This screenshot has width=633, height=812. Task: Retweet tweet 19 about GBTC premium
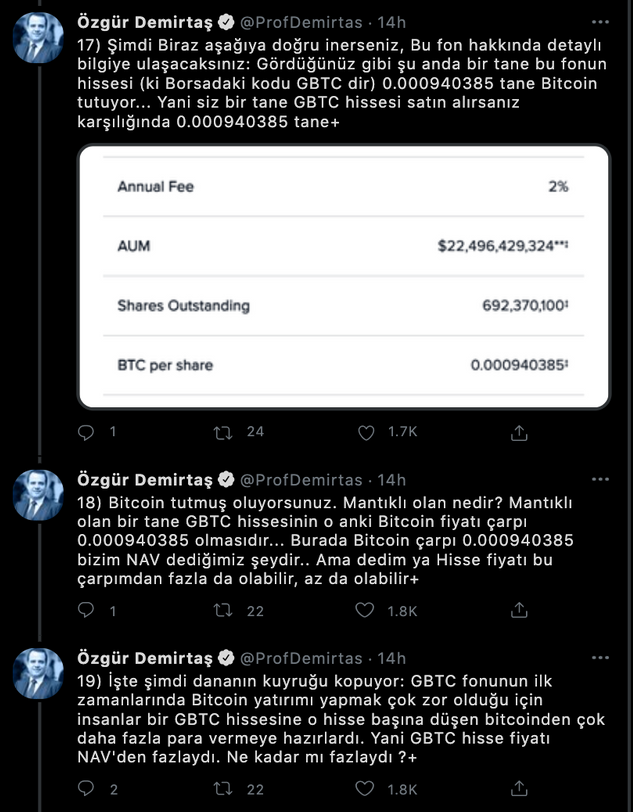227,789
